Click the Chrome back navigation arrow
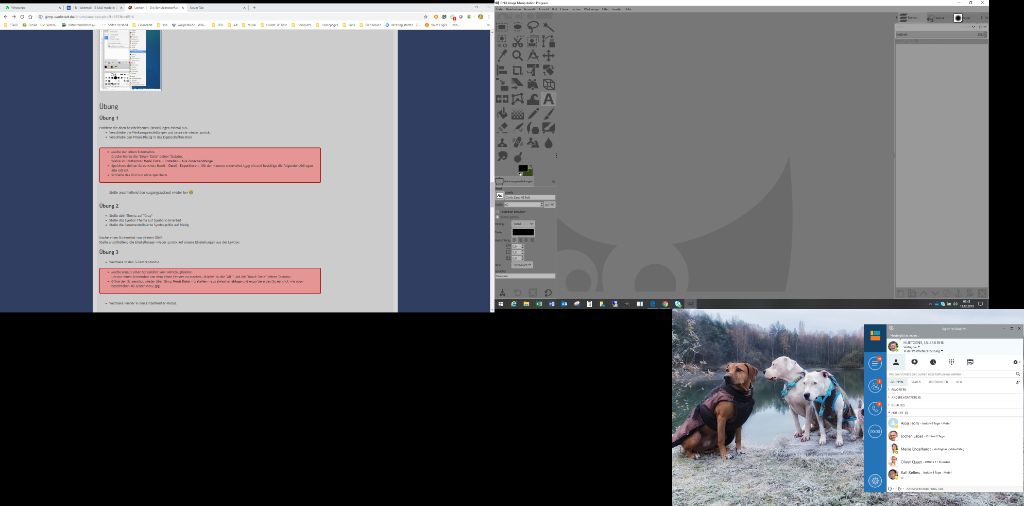 click(5, 16)
